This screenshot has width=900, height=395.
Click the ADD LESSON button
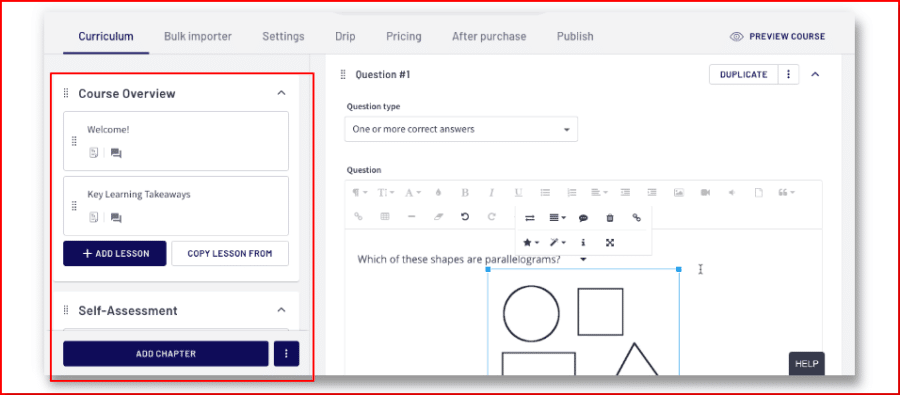point(115,253)
